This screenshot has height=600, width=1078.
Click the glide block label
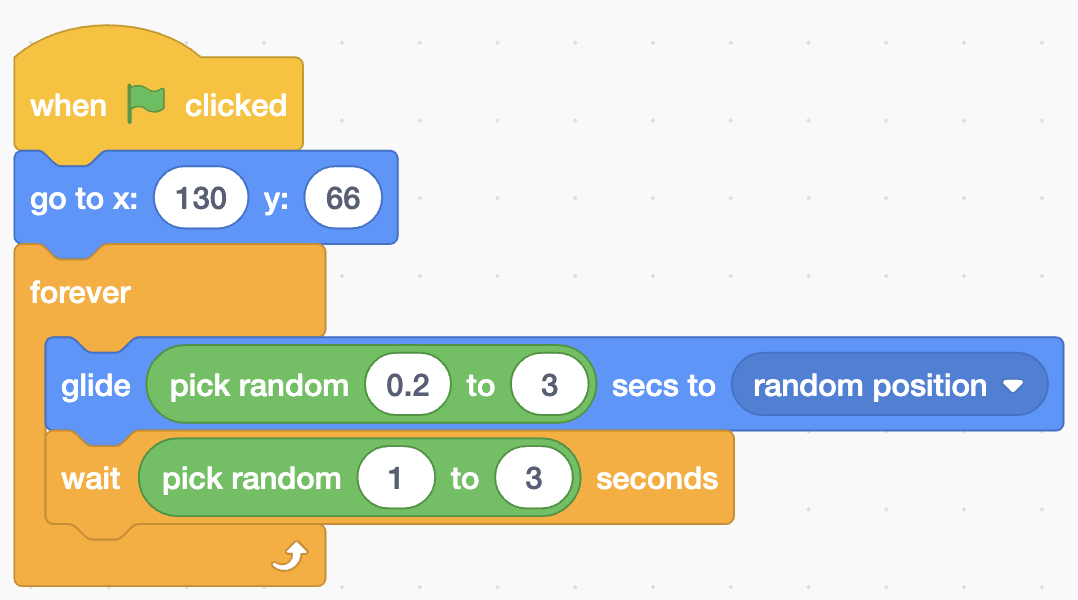point(96,386)
